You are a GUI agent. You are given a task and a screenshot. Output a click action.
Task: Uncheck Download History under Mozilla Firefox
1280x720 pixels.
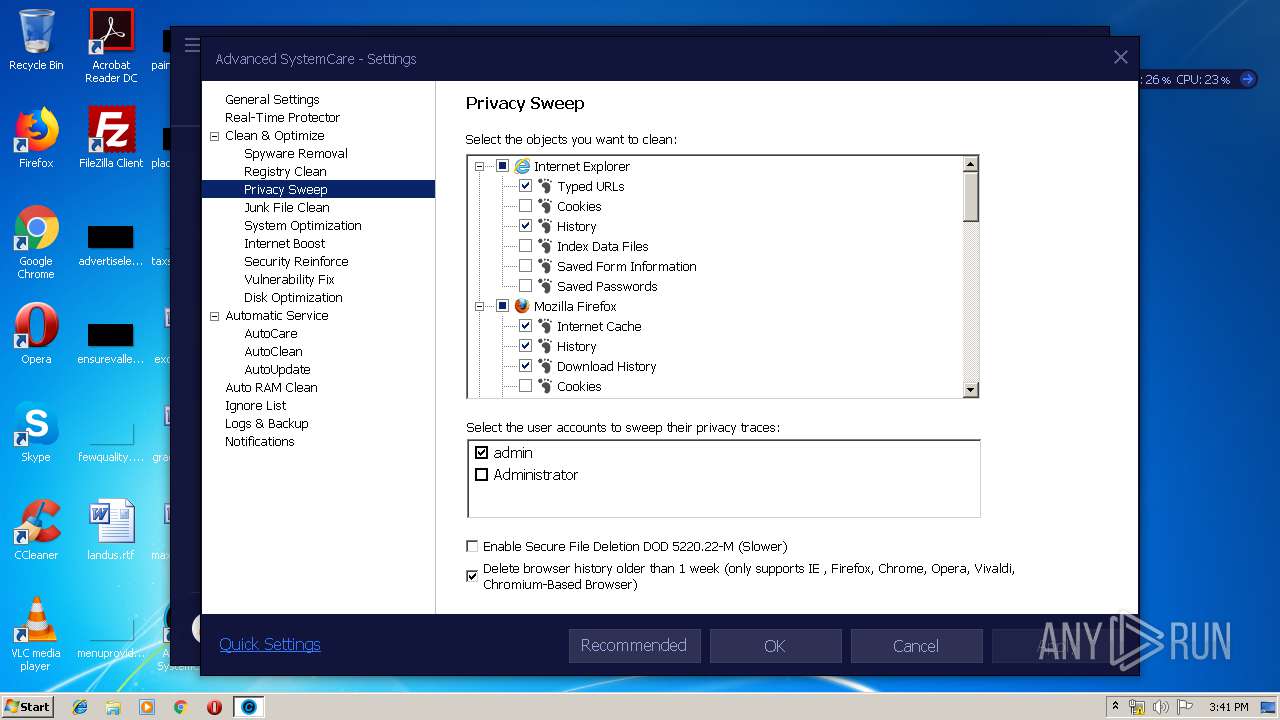[525, 366]
